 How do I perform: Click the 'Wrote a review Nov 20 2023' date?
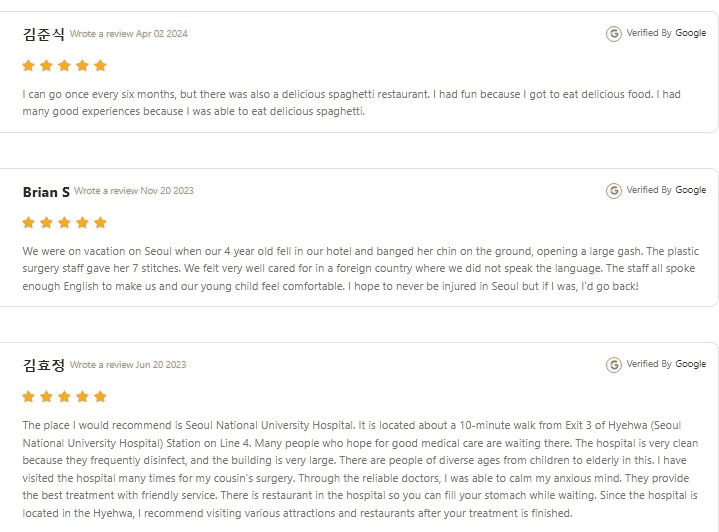tap(134, 191)
